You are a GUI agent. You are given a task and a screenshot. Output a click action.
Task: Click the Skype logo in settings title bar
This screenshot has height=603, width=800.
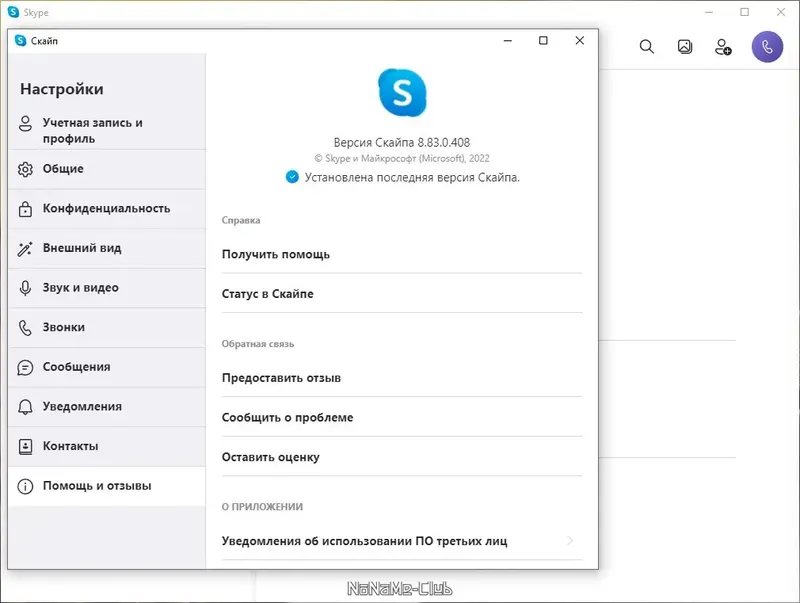[x=20, y=41]
